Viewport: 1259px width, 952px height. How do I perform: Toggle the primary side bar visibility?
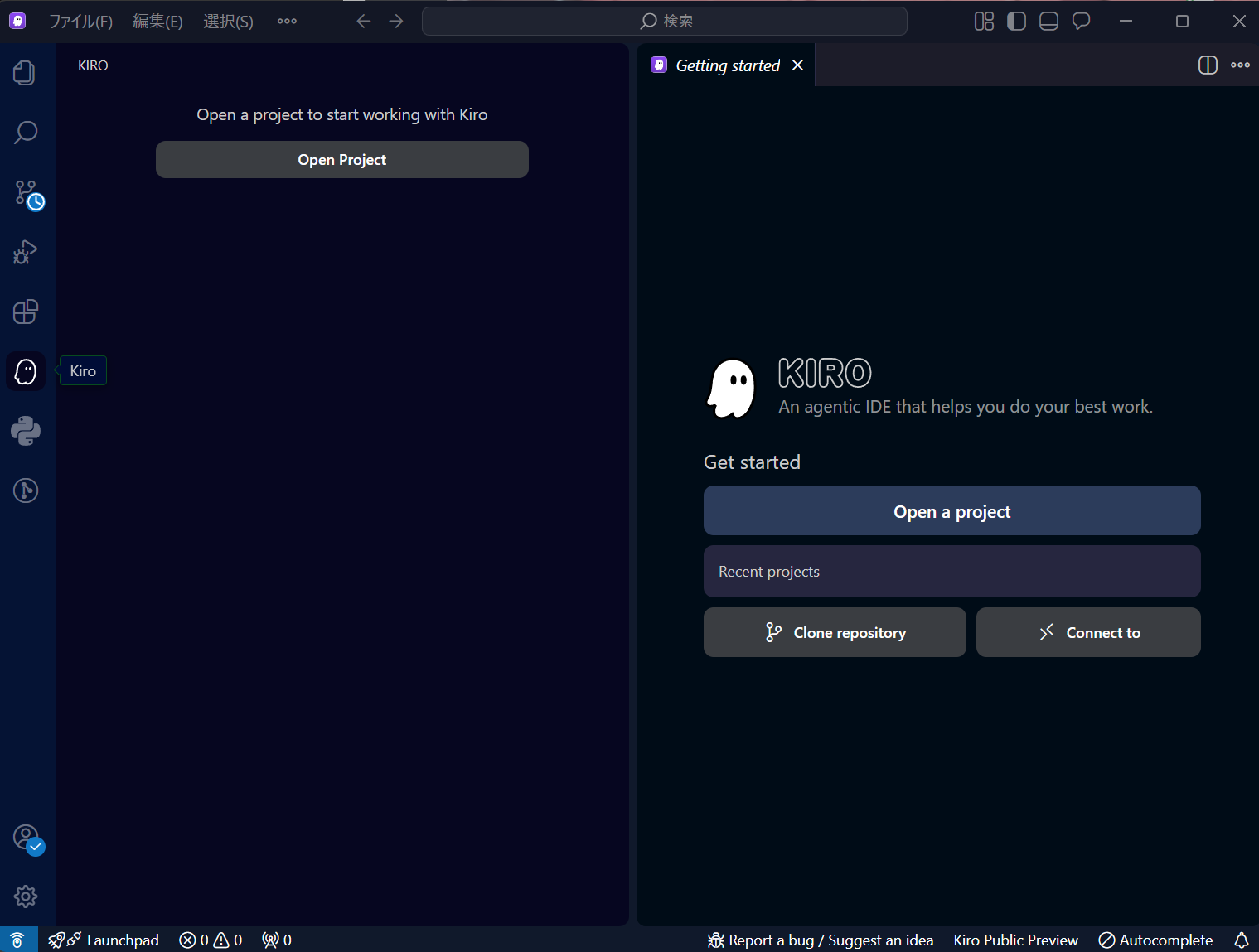(1016, 22)
